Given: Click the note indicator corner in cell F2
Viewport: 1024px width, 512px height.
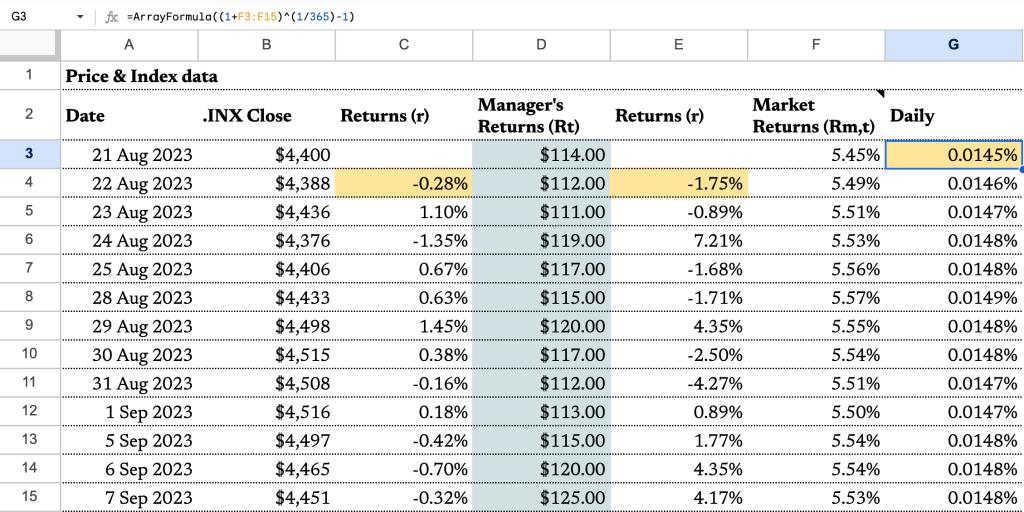Looking at the screenshot, I should click(x=881, y=94).
